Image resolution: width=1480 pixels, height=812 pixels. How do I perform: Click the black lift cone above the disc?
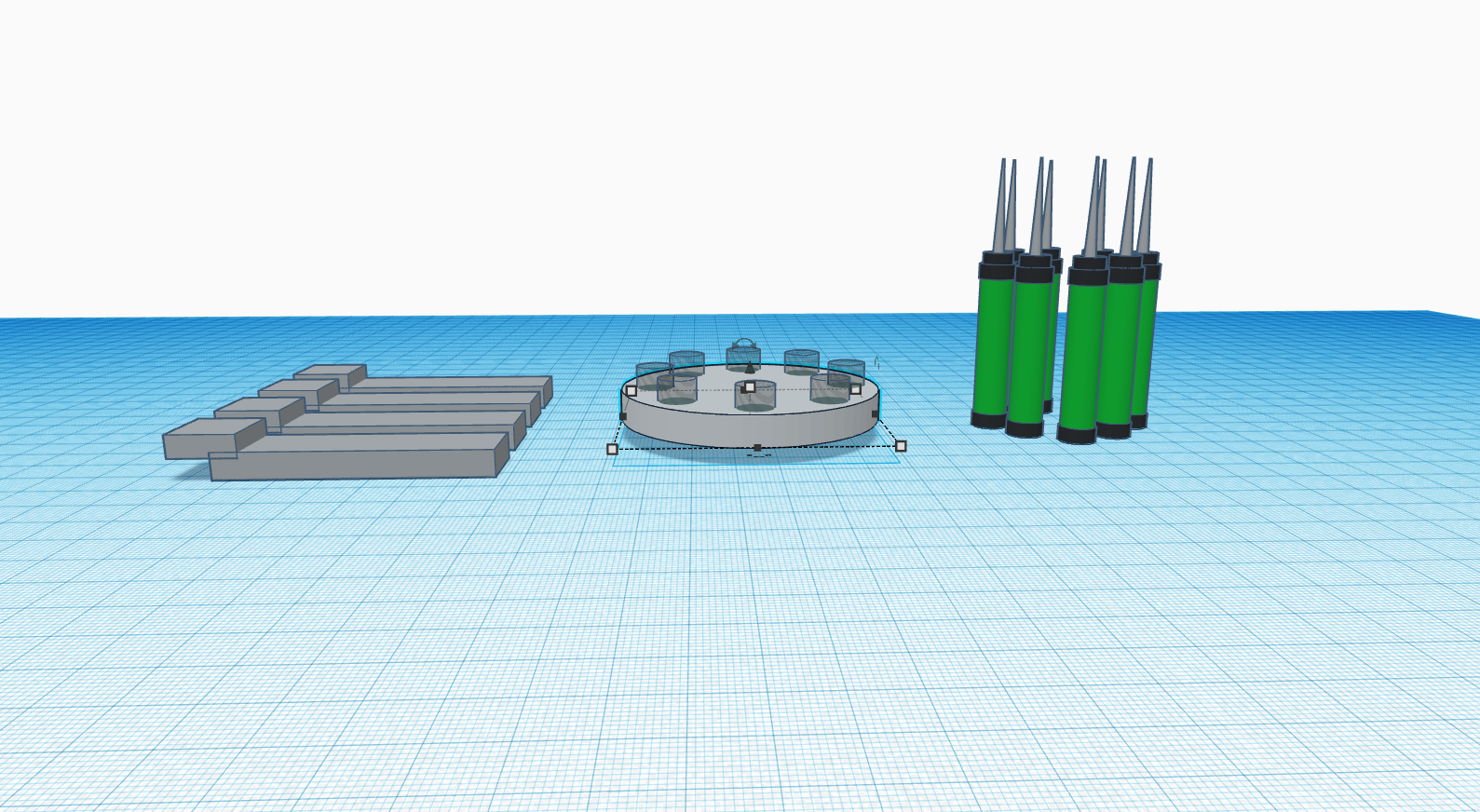[750, 368]
